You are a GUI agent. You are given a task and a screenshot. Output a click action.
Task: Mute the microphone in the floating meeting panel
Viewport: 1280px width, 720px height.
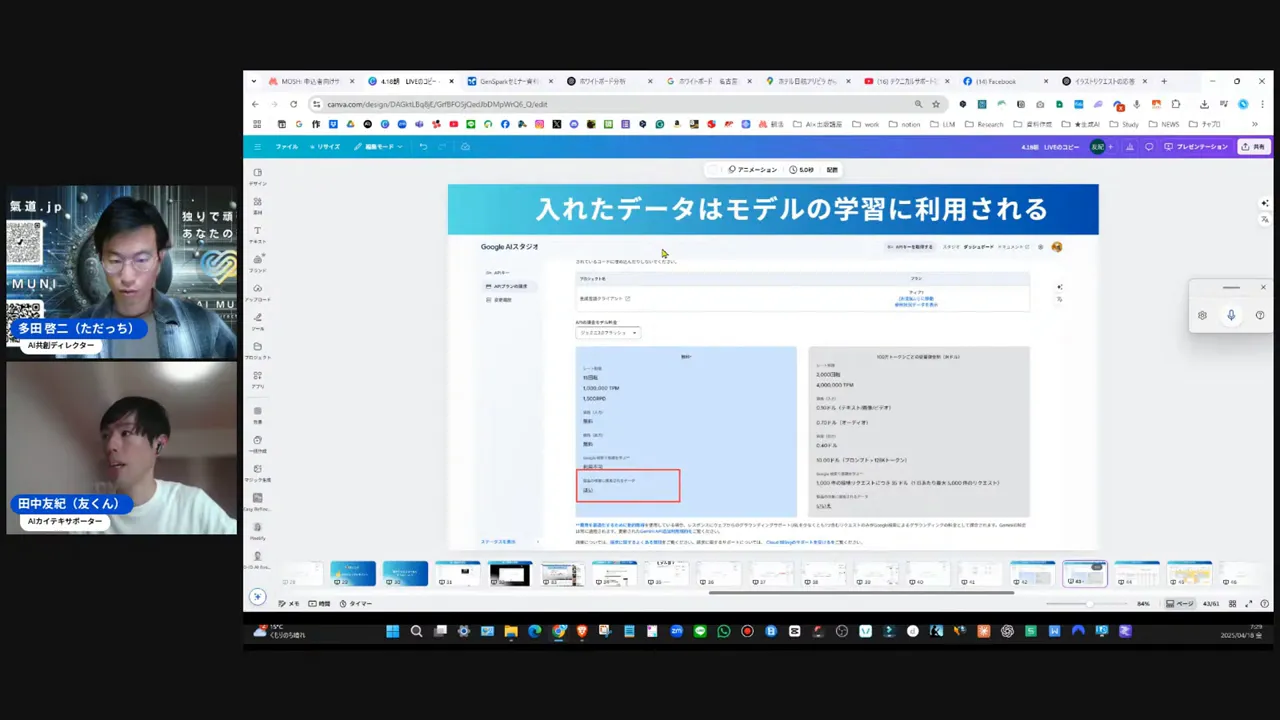click(1231, 315)
